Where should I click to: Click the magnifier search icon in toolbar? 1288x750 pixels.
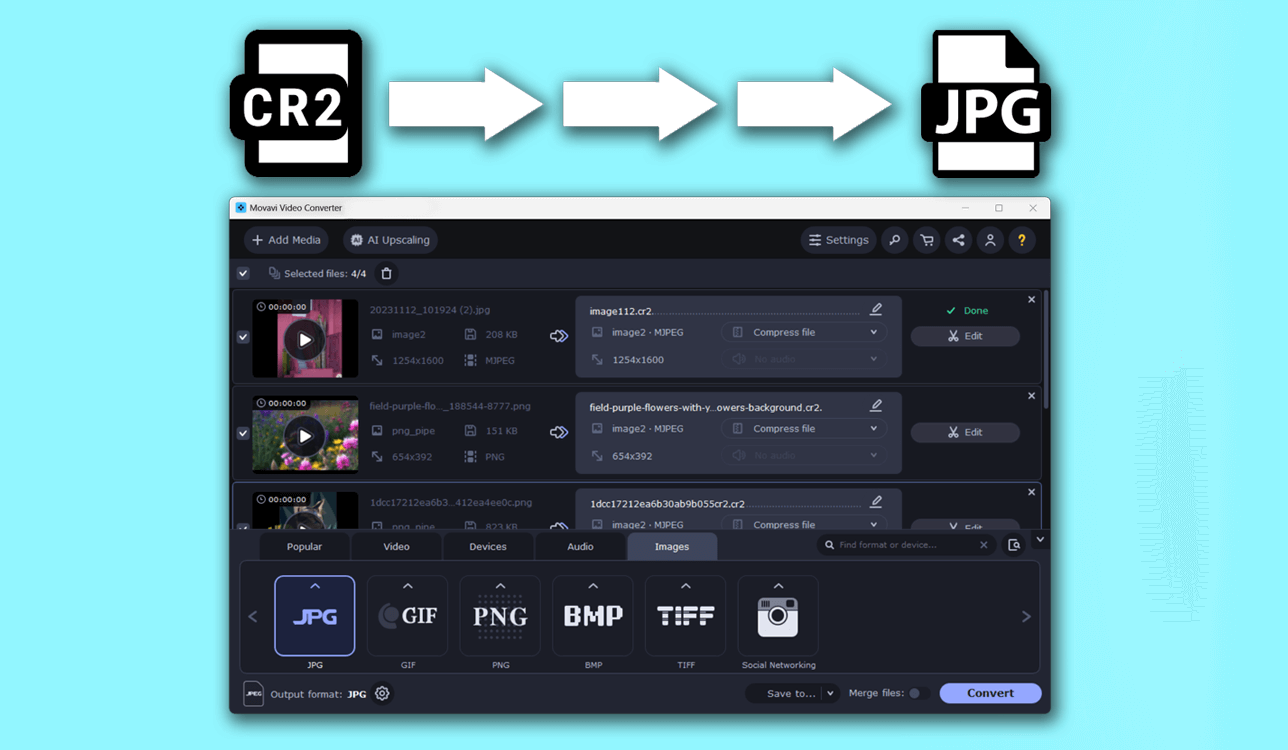(x=895, y=240)
